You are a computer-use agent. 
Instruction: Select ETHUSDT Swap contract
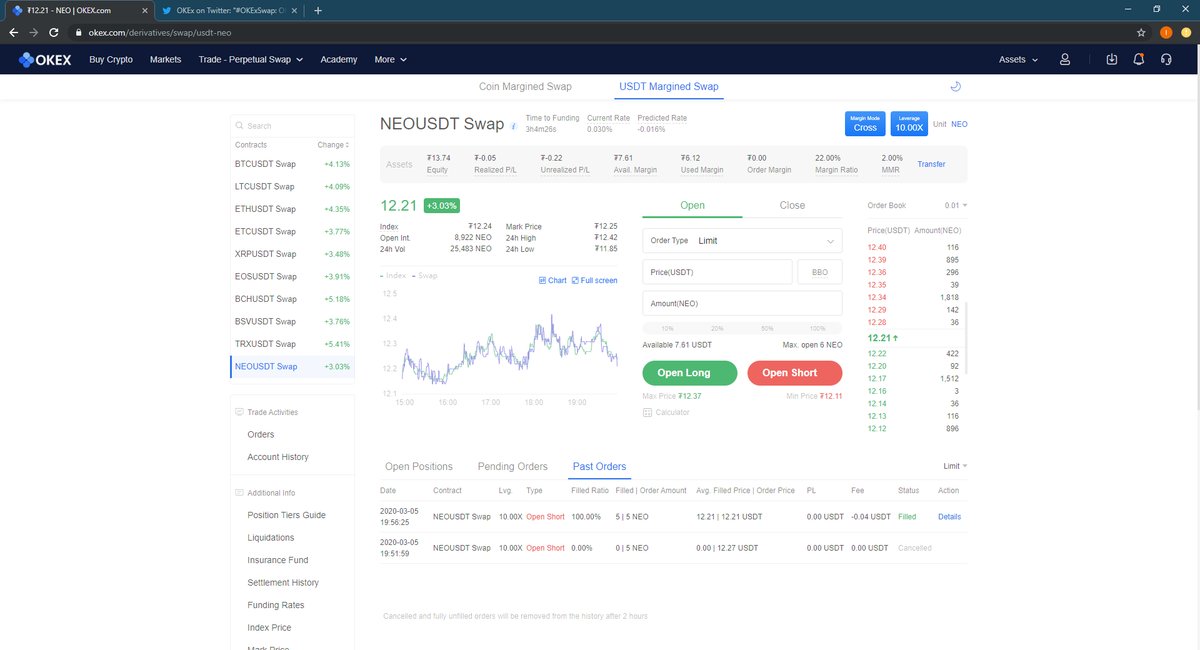291,209
